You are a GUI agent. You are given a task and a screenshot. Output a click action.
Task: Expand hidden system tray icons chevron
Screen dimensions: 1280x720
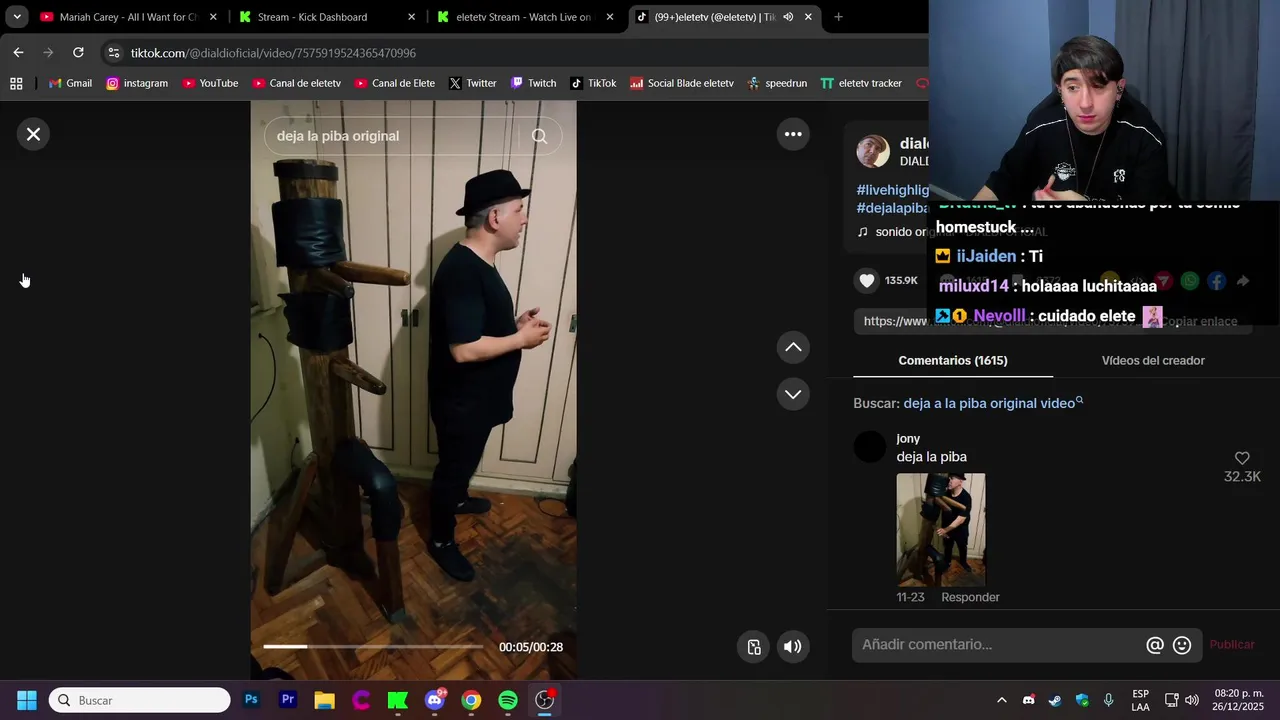[x=1001, y=700]
